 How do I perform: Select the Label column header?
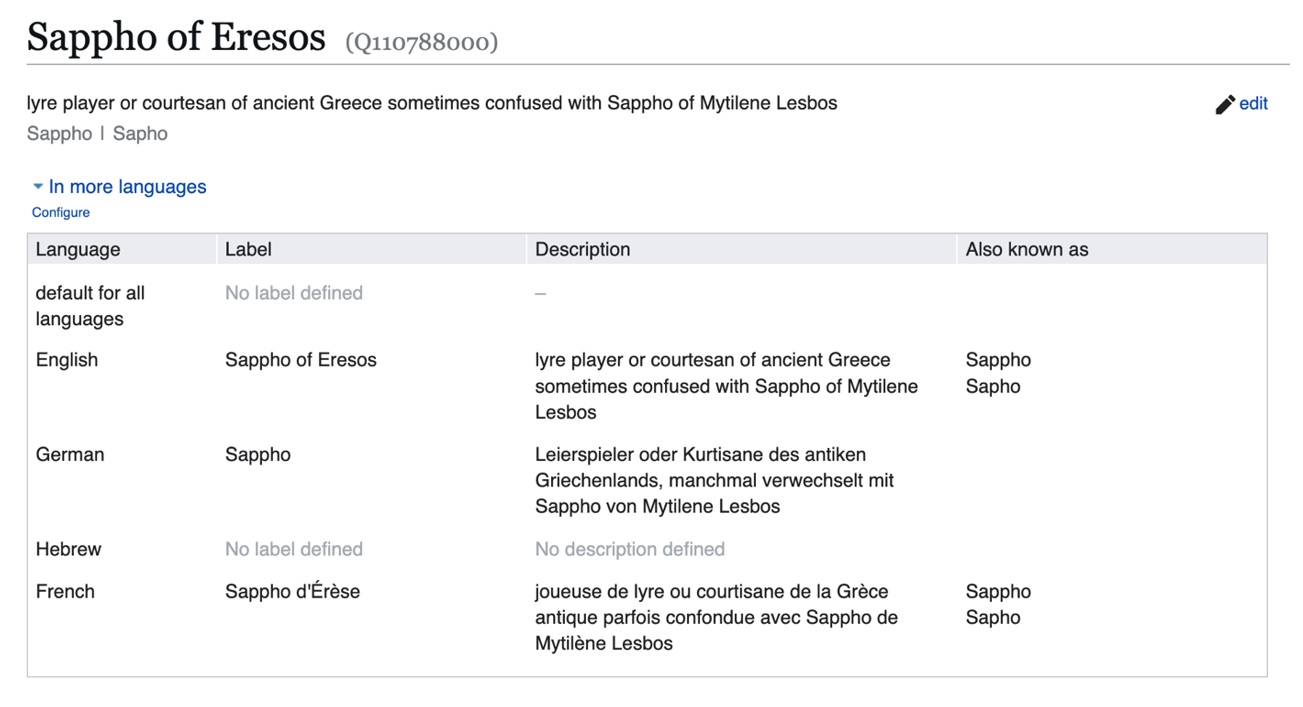[x=248, y=249]
